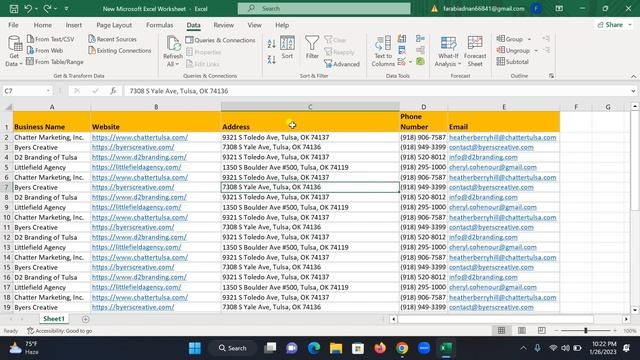Open Queries & Connections pane

tap(220, 40)
